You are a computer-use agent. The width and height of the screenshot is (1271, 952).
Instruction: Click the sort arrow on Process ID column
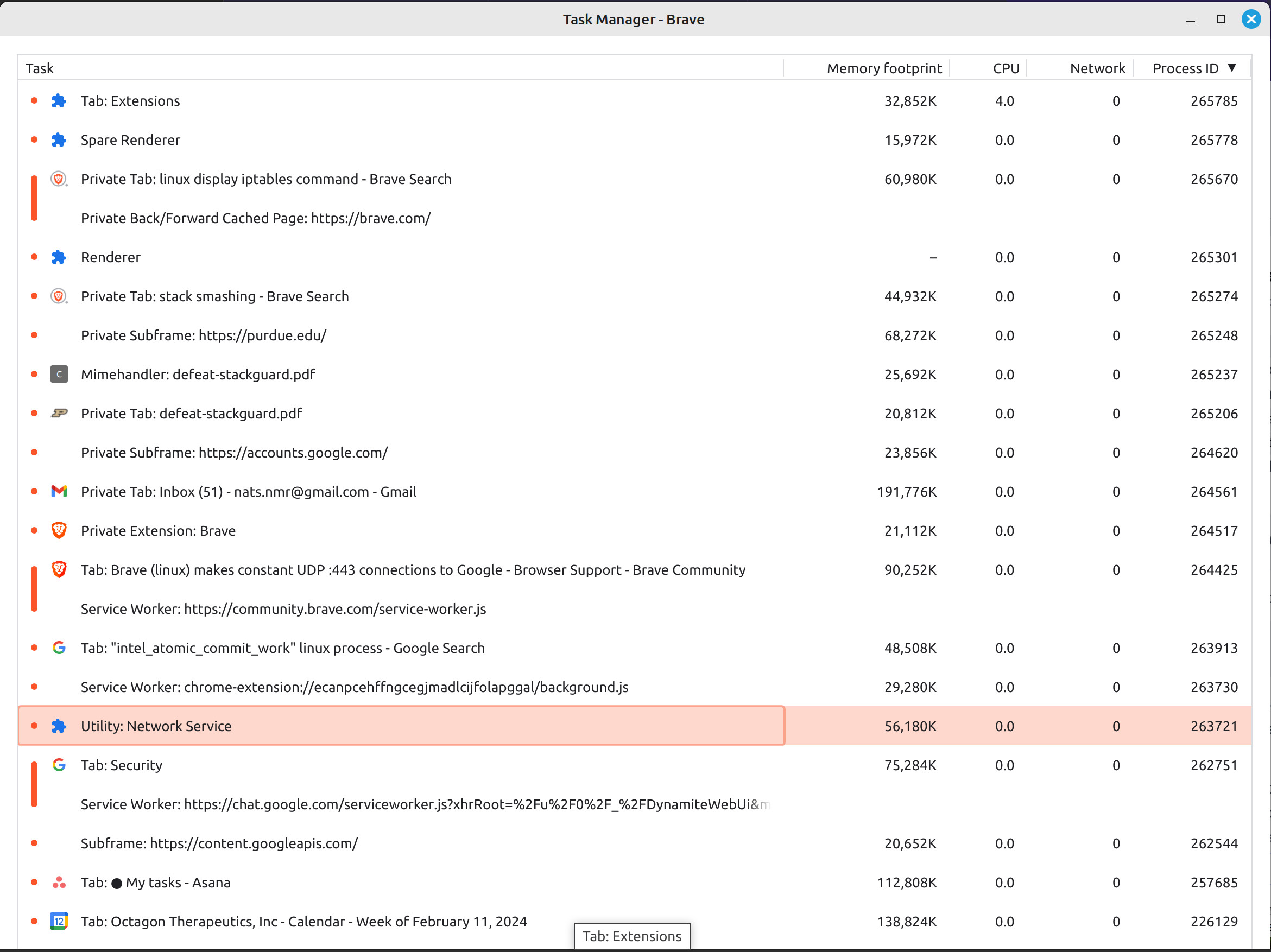[1232, 68]
